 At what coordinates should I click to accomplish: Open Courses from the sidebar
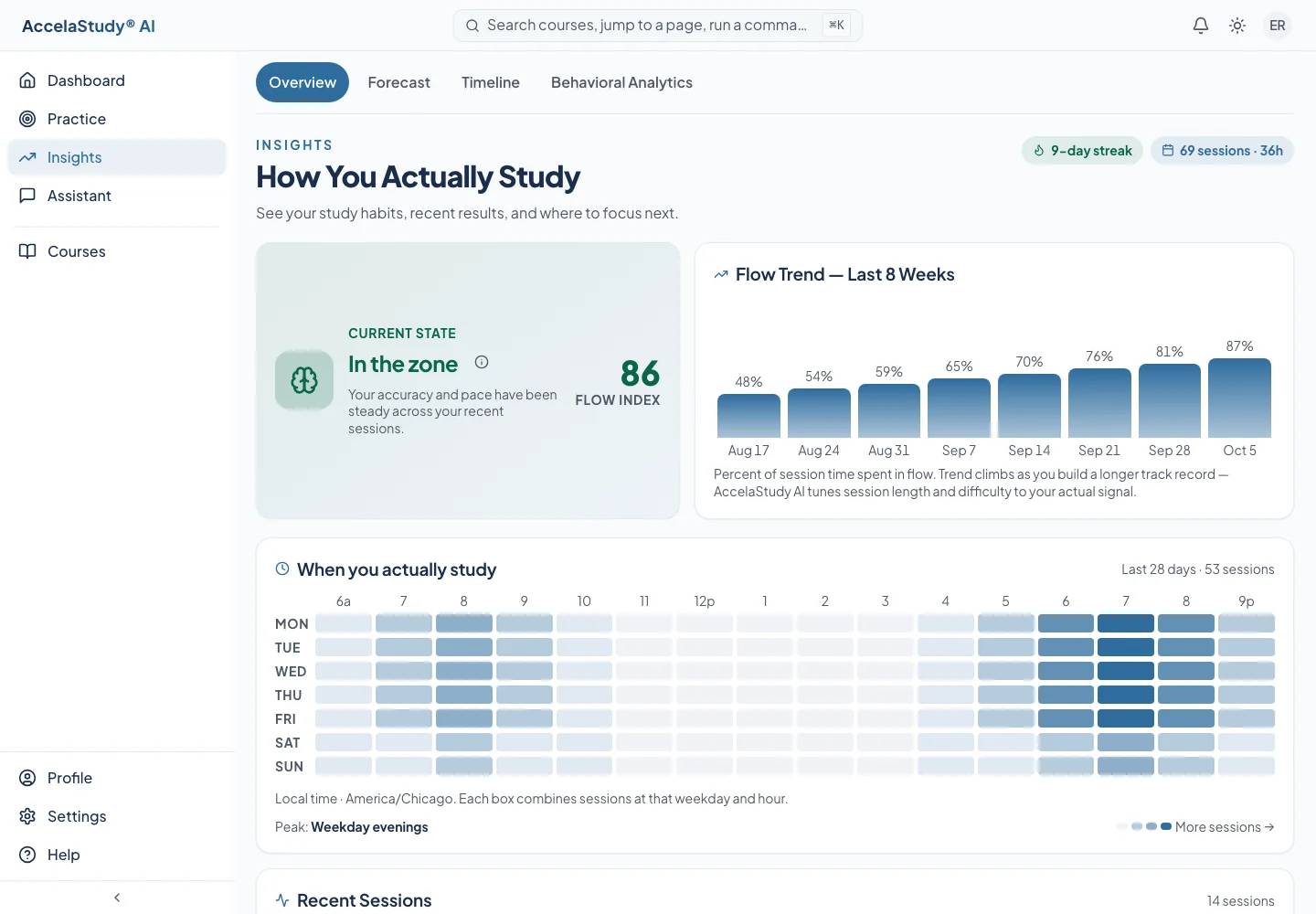tap(117, 251)
